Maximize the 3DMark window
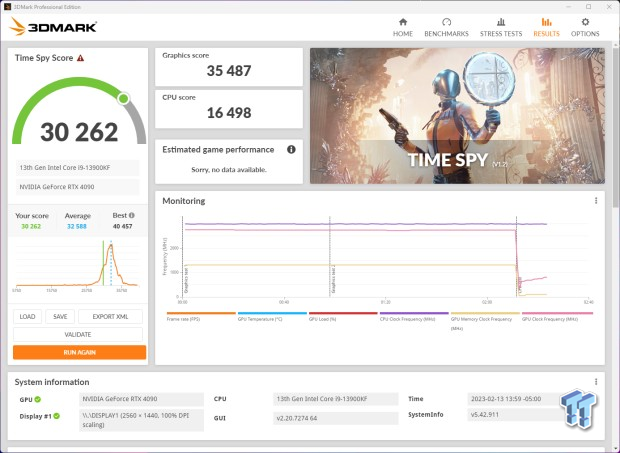Screen dimensions: 620x453 [x=589, y=7]
